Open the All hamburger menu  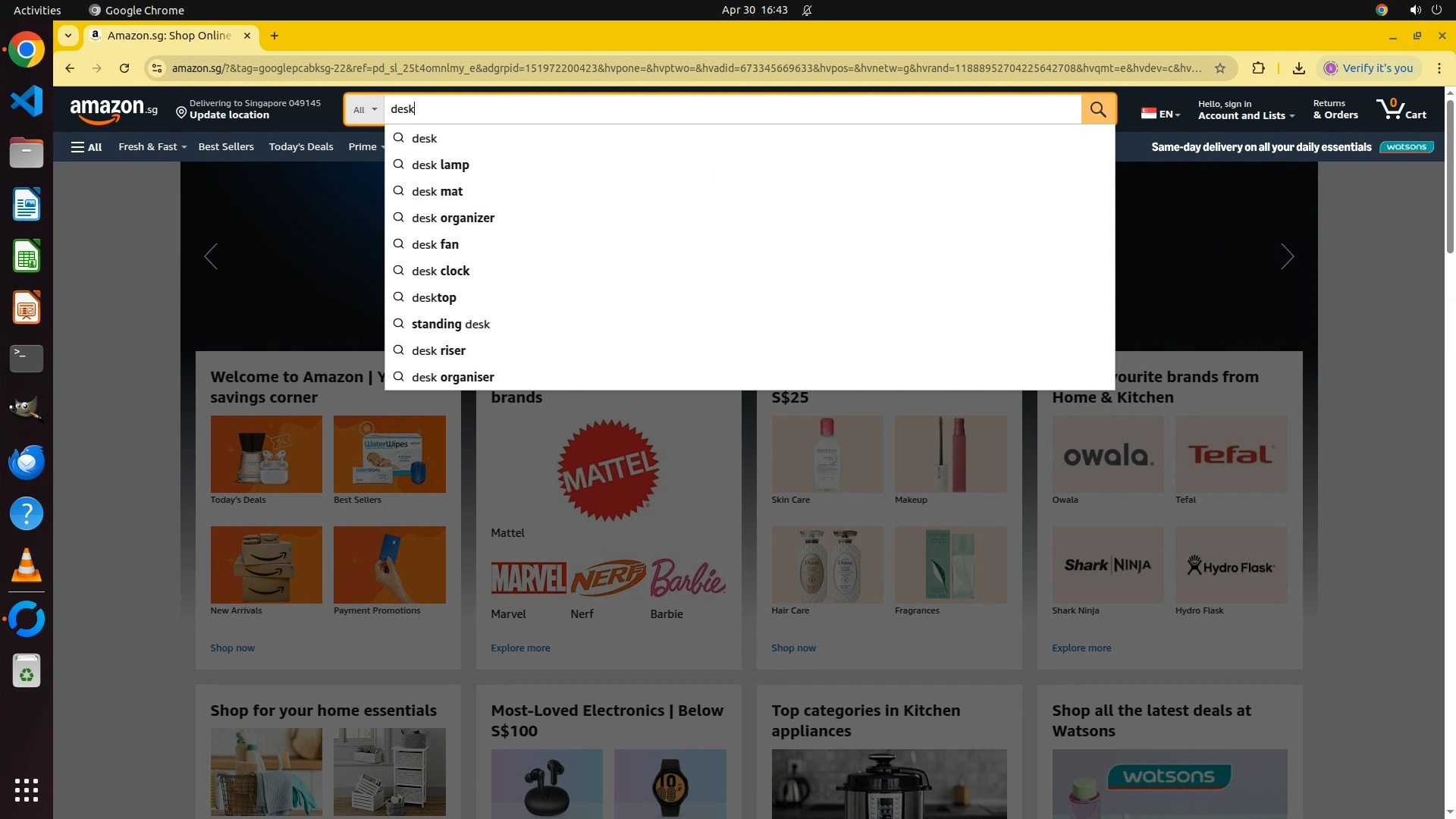pyautogui.click(x=86, y=147)
